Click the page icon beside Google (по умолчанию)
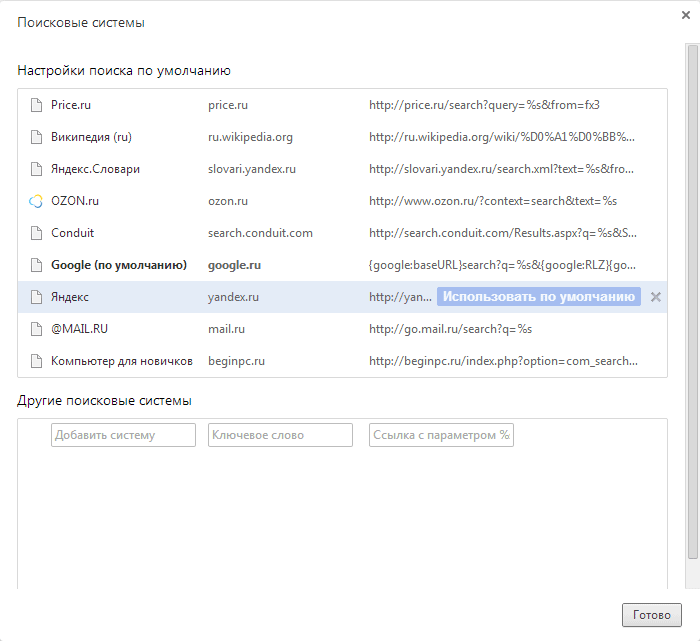 click(x=36, y=265)
